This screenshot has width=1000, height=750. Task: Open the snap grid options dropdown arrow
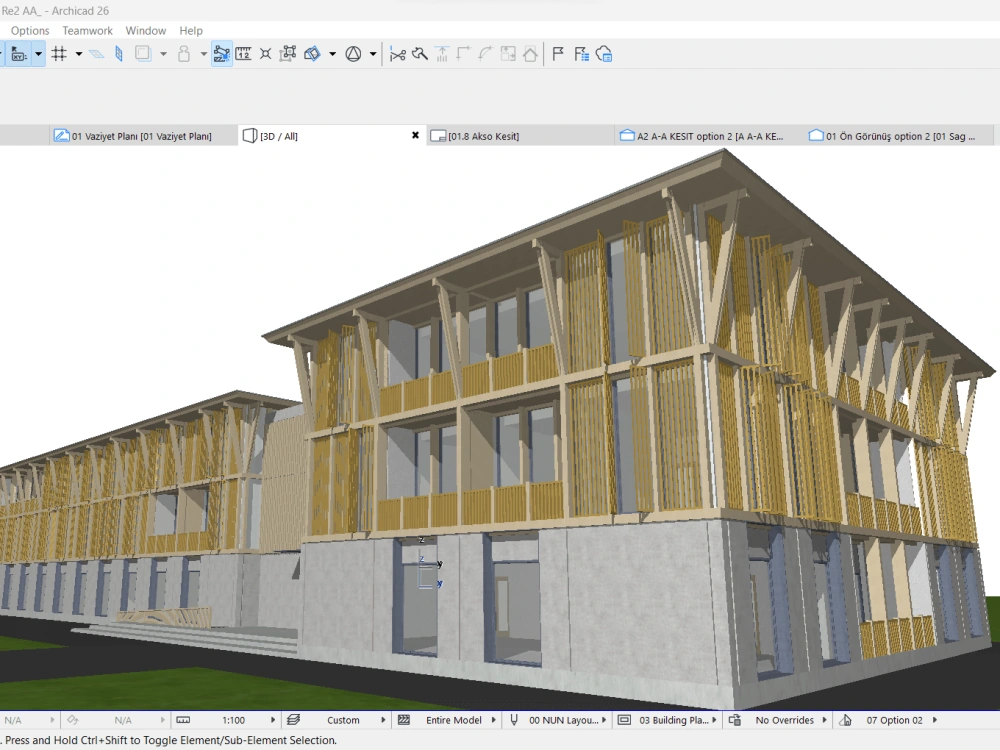tap(77, 54)
